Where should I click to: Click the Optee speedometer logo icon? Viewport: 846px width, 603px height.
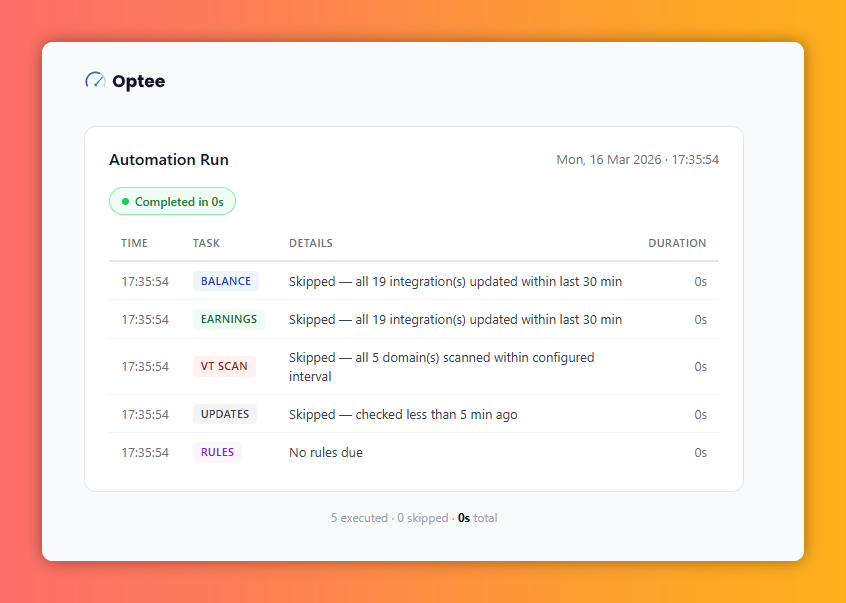coord(95,80)
